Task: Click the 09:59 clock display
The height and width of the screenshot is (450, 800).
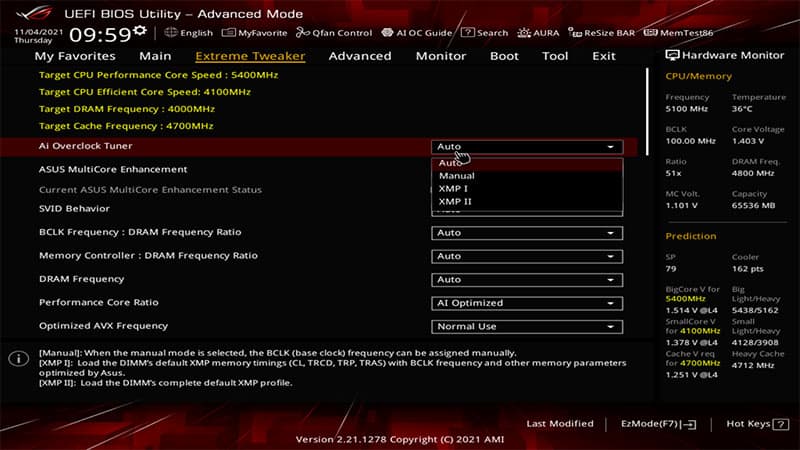Action: point(100,35)
